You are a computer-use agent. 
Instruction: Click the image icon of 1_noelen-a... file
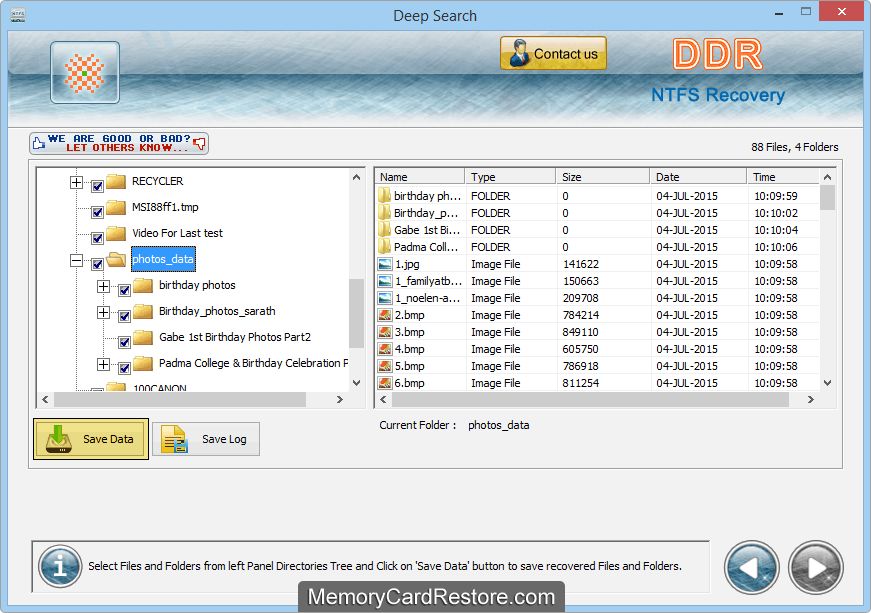click(384, 298)
